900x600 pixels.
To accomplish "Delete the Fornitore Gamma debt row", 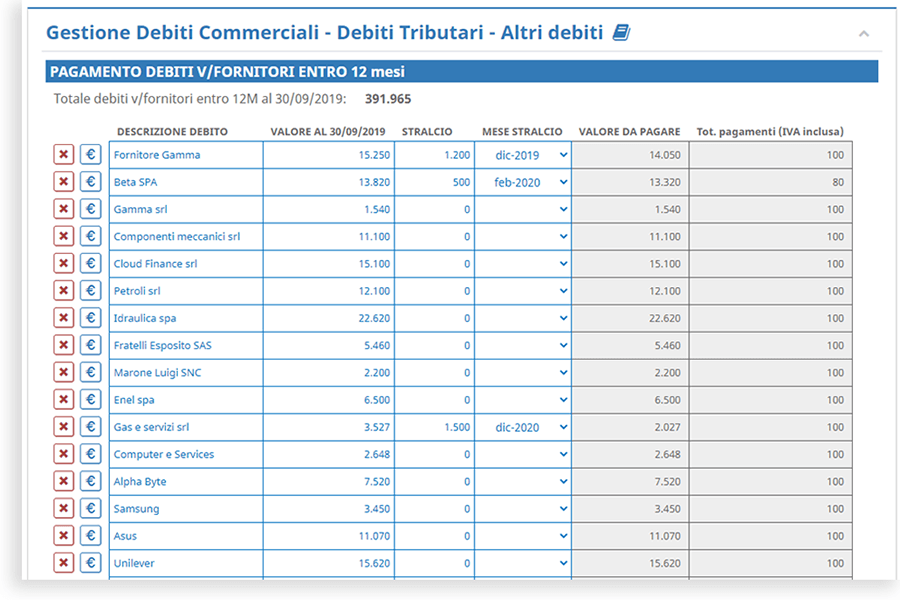I will pos(64,154).
